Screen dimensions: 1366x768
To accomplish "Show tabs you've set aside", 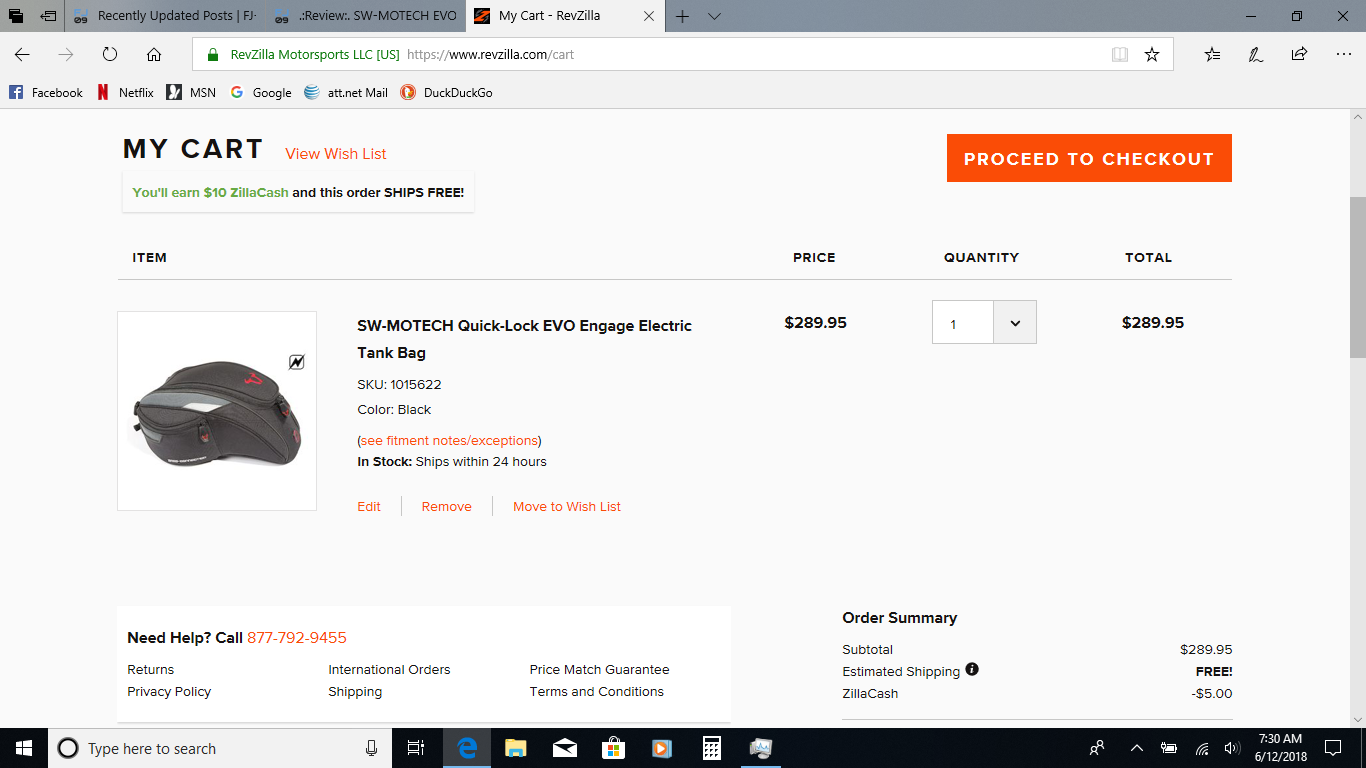I will point(16,16).
